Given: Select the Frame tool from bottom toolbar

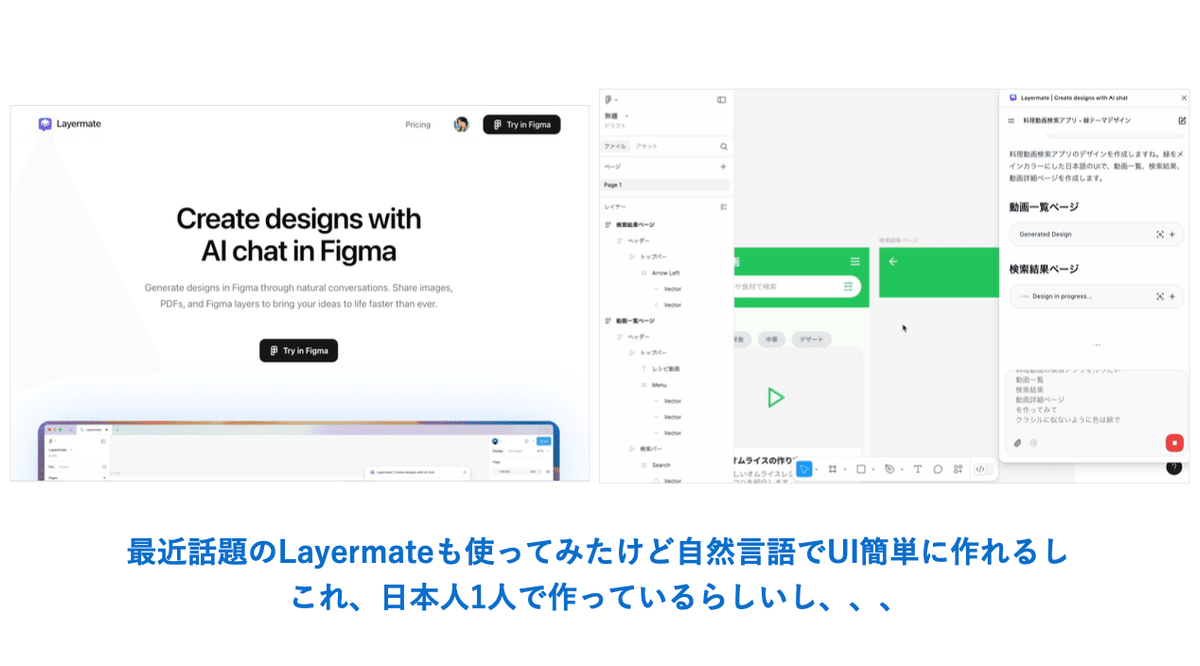Looking at the screenshot, I should 834,469.
